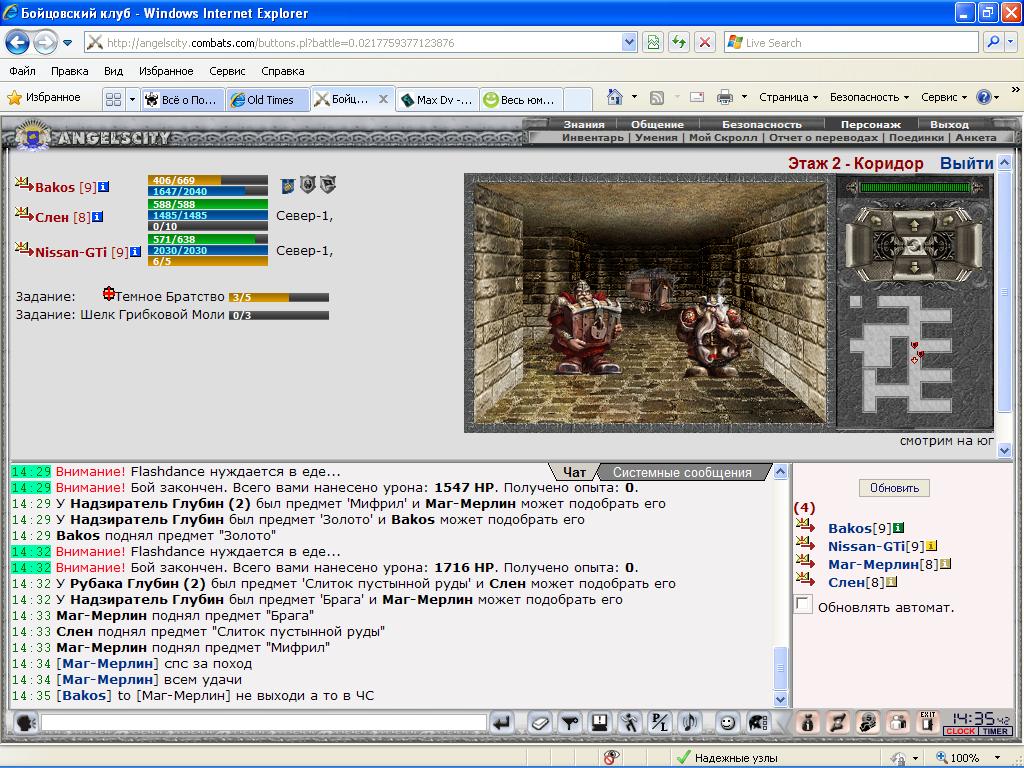Open IE home page icon

pyautogui.click(x=615, y=97)
